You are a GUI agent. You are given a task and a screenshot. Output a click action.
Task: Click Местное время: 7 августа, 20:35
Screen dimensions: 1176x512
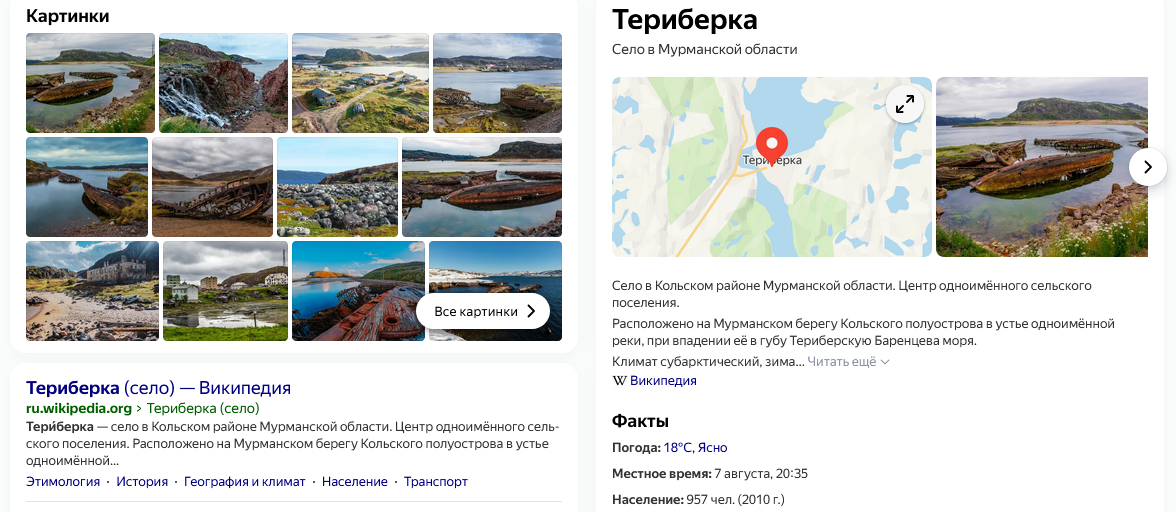pos(710,474)
